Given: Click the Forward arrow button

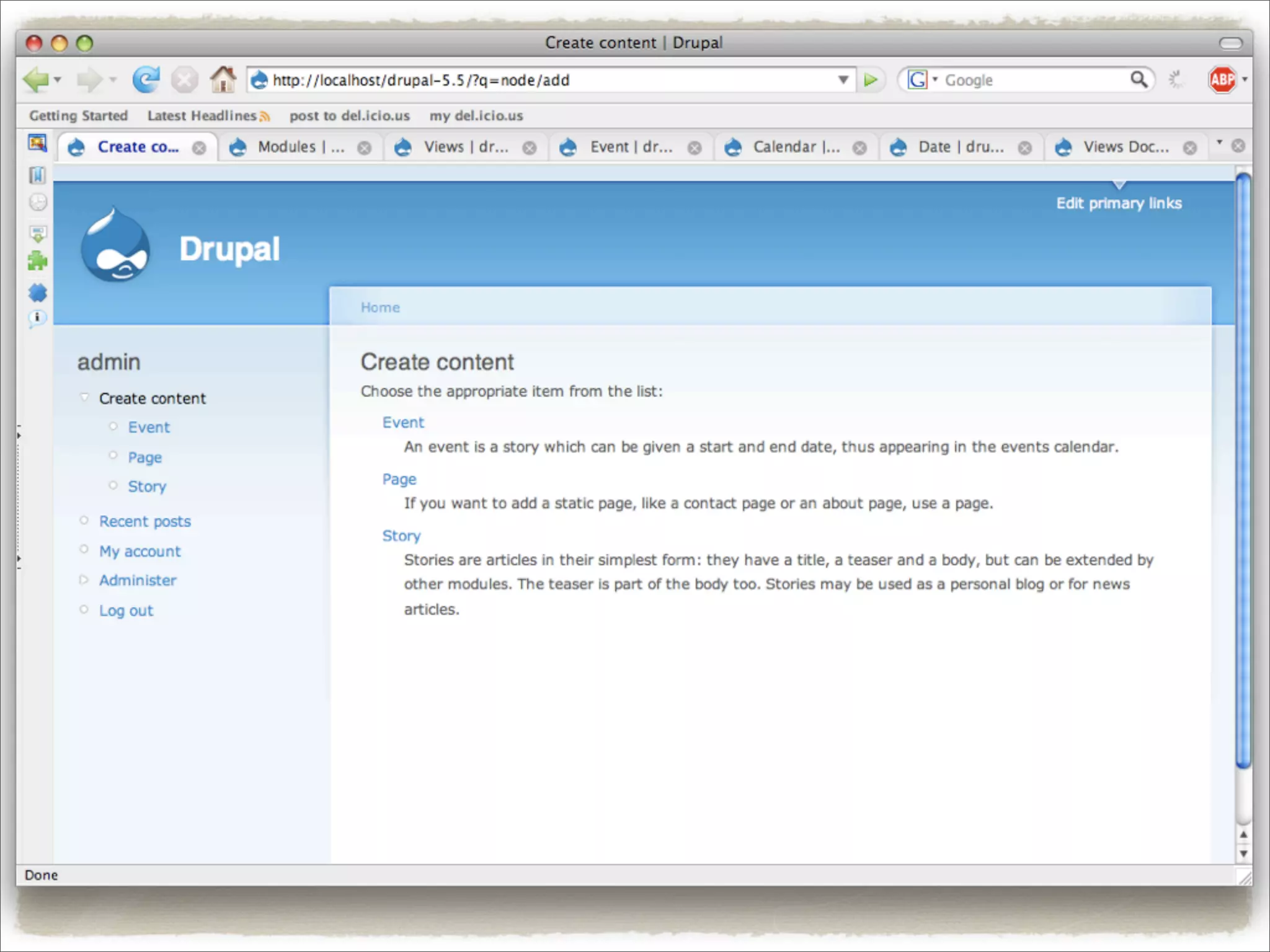Looking at the screenshot, I should click(x=89, y=80).
